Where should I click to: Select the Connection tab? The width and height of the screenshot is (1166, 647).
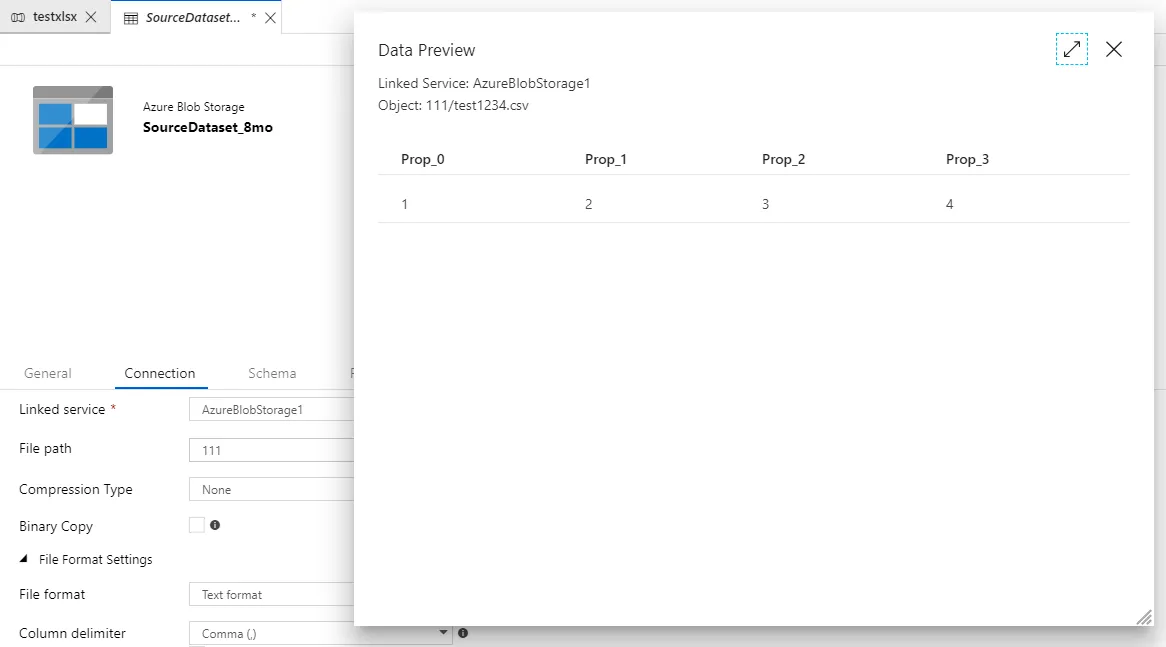click(x=160, y=373)
